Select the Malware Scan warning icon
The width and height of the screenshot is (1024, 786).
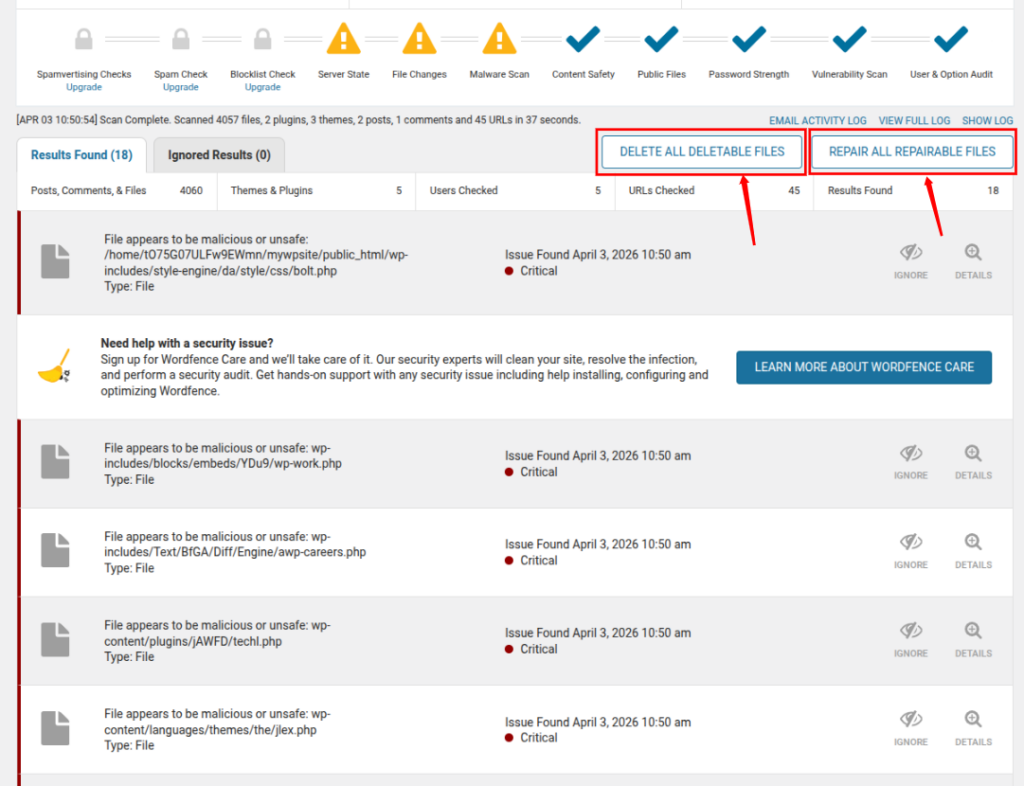pyautogui.click(x=498, y=38)
